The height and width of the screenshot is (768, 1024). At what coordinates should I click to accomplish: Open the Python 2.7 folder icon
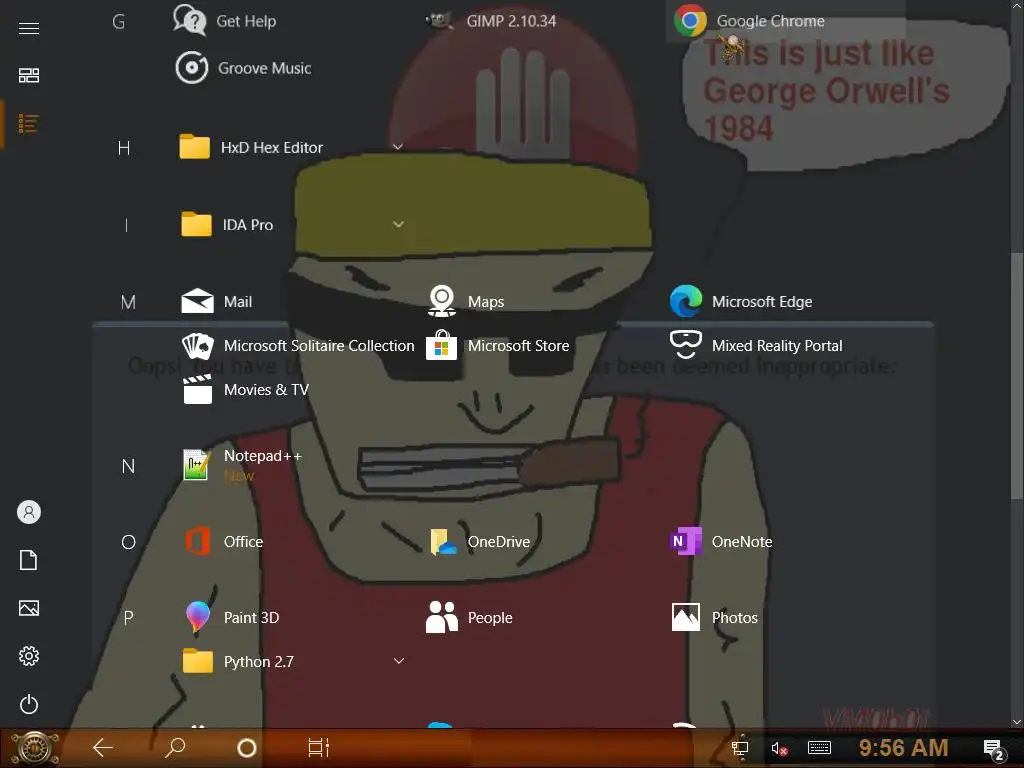(198, 661)
